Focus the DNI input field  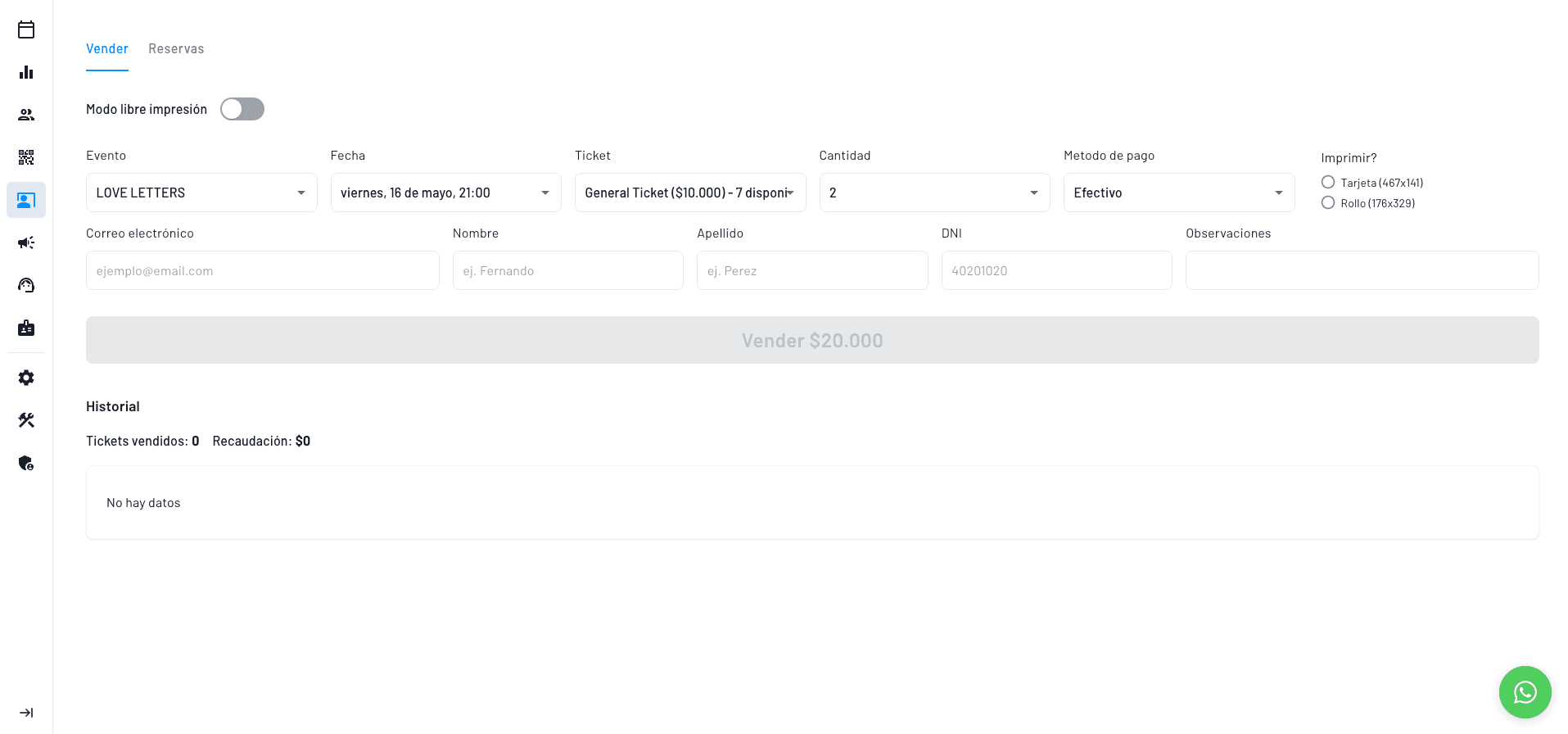1057,270
